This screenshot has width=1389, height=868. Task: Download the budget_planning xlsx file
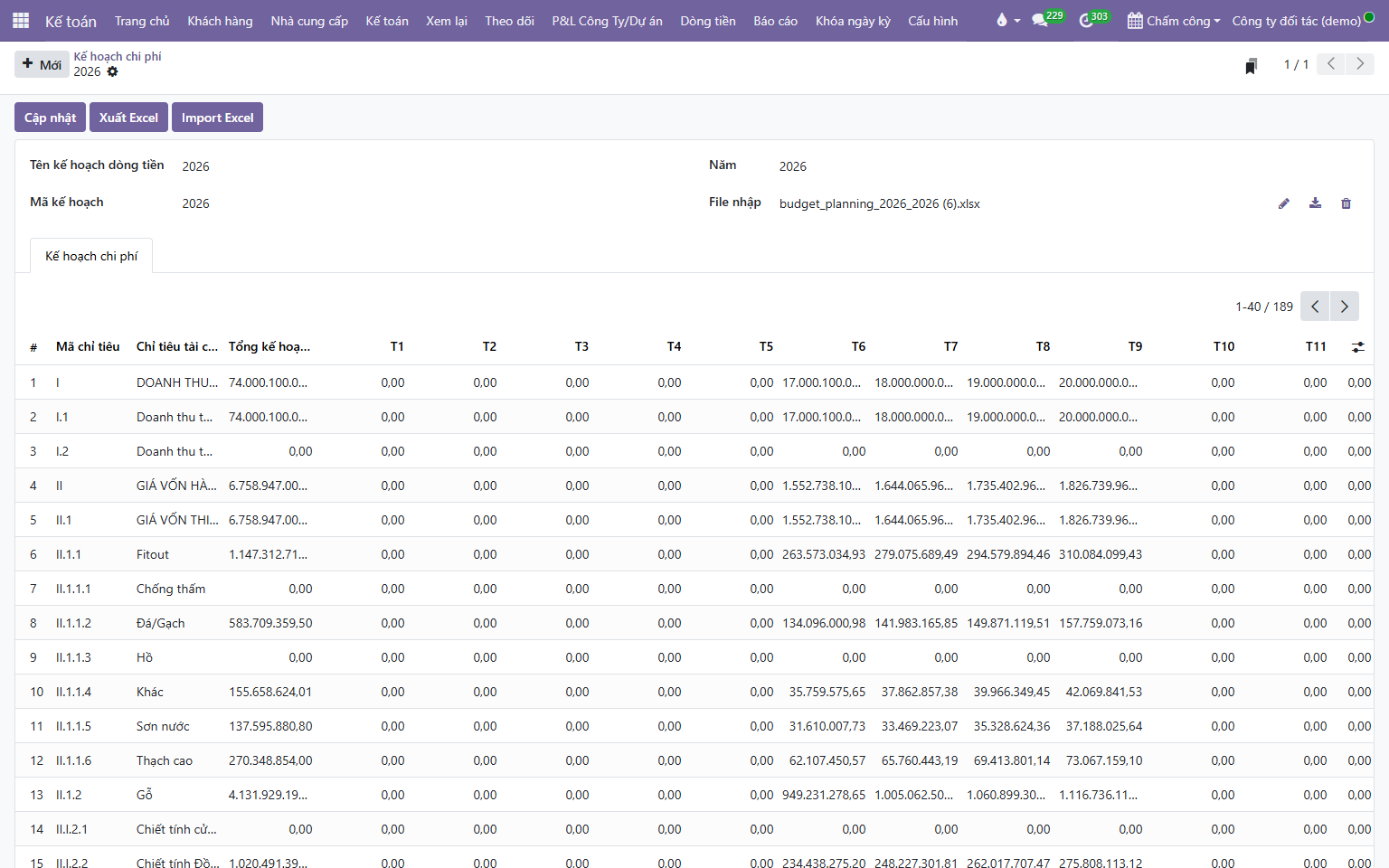click(x=1315, y=203)
